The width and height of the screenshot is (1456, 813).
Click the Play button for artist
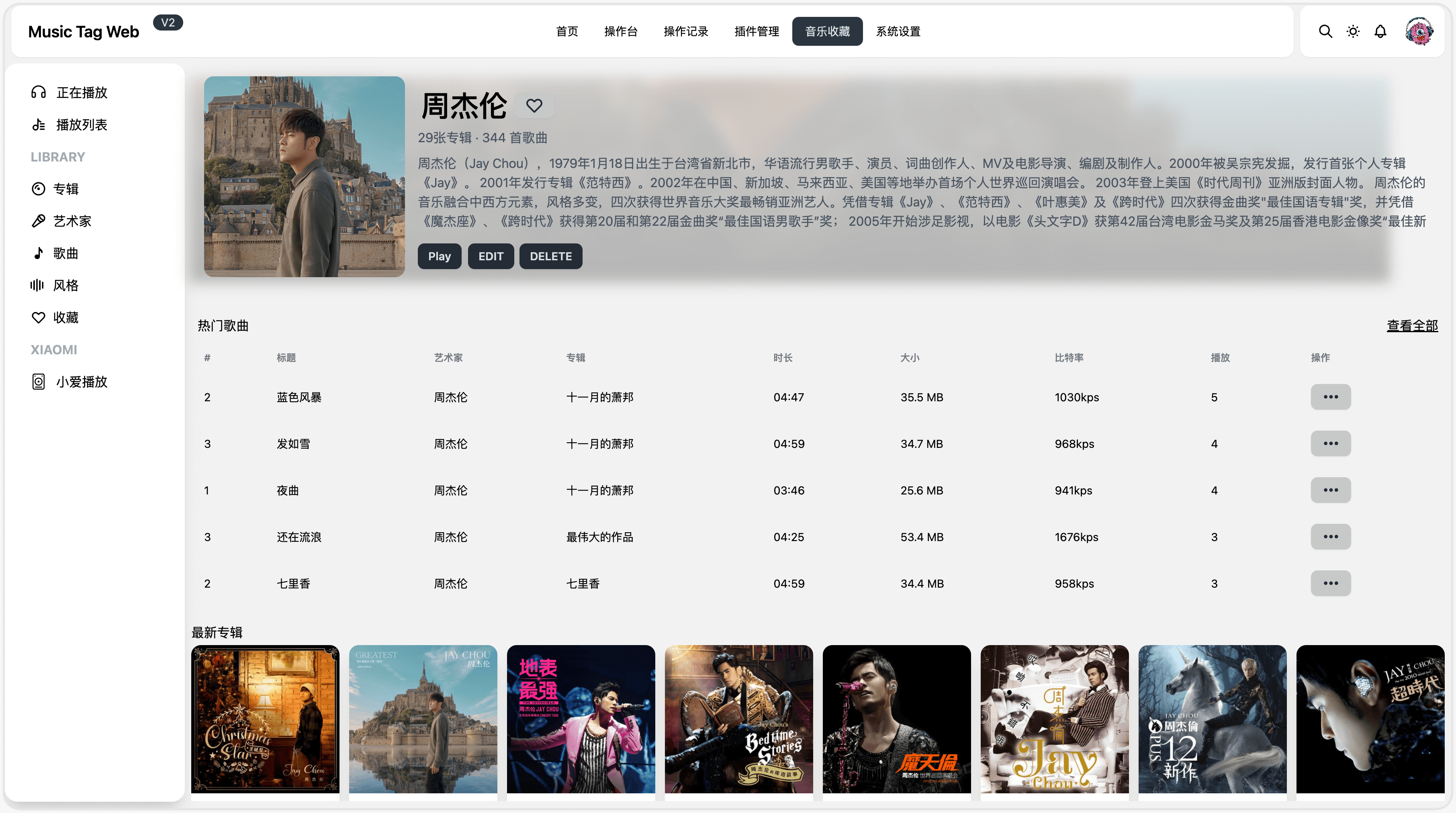pyautogui.click(x=439, y=257)
